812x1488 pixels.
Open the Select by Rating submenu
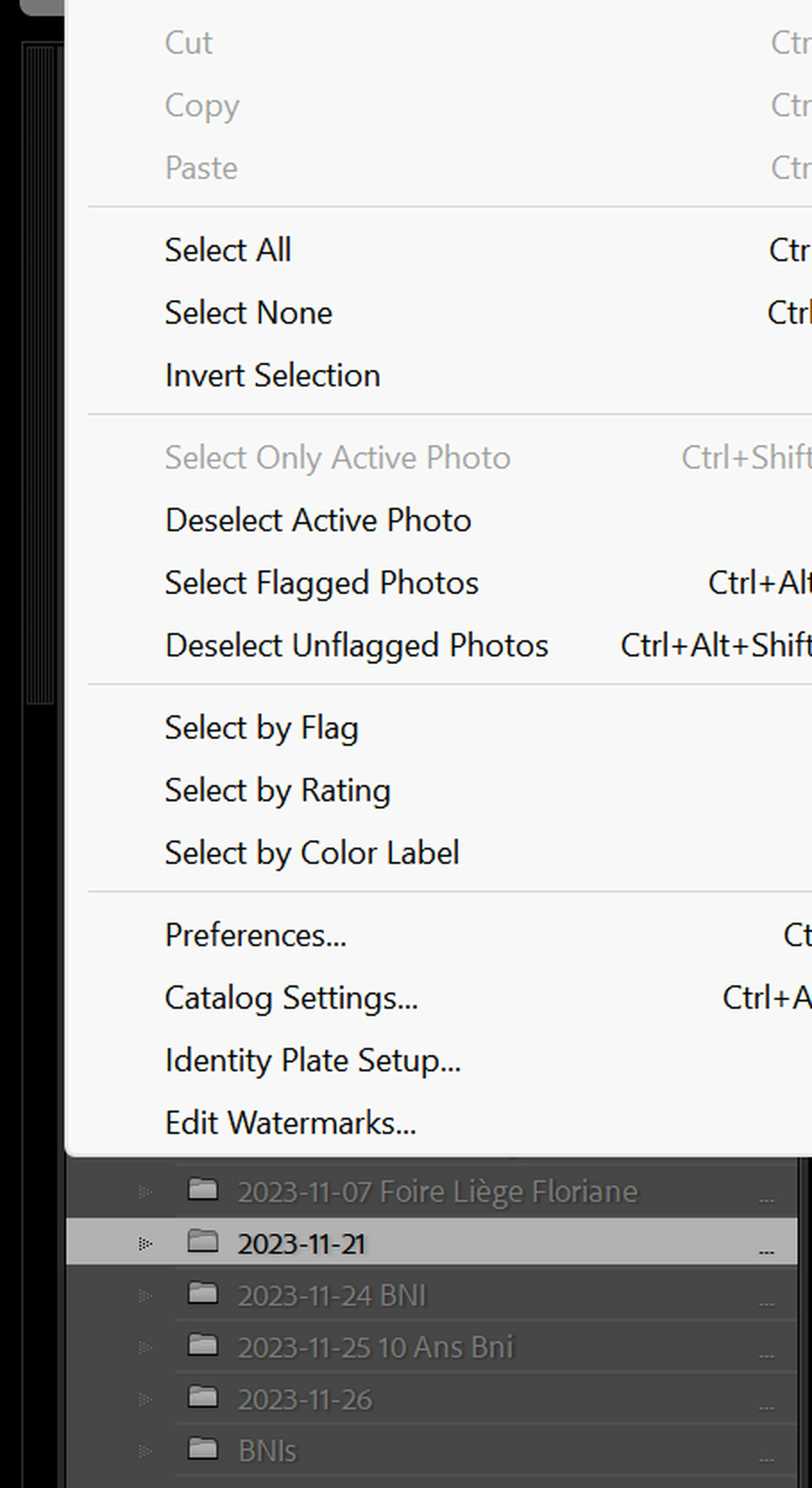[x=278, y=790]
